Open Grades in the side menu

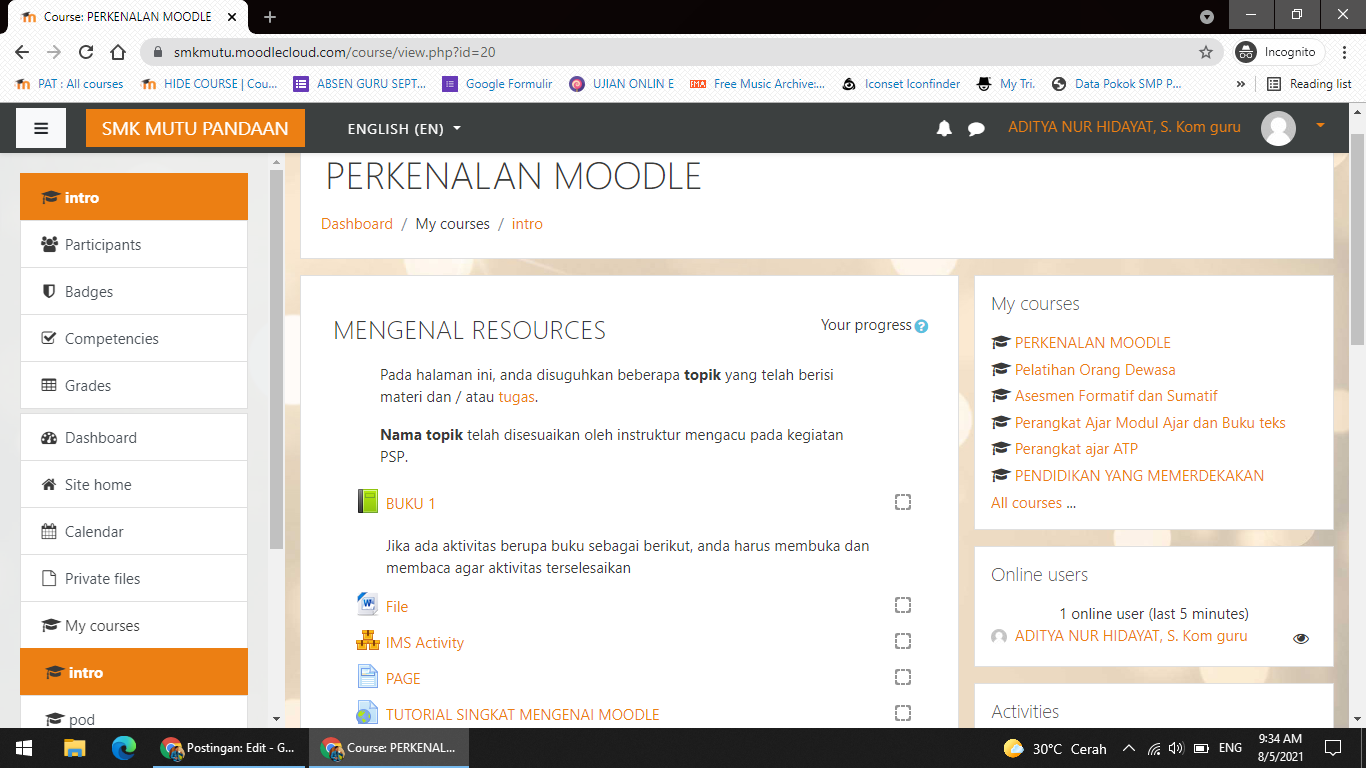tap(134, 385)
